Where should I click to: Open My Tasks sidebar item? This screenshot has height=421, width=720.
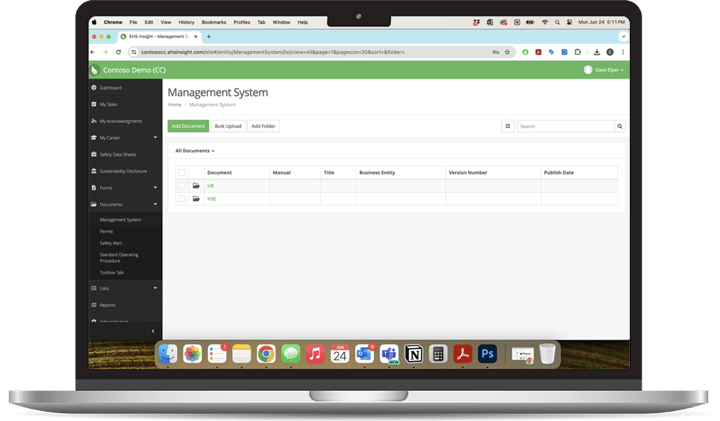(108, 104)
